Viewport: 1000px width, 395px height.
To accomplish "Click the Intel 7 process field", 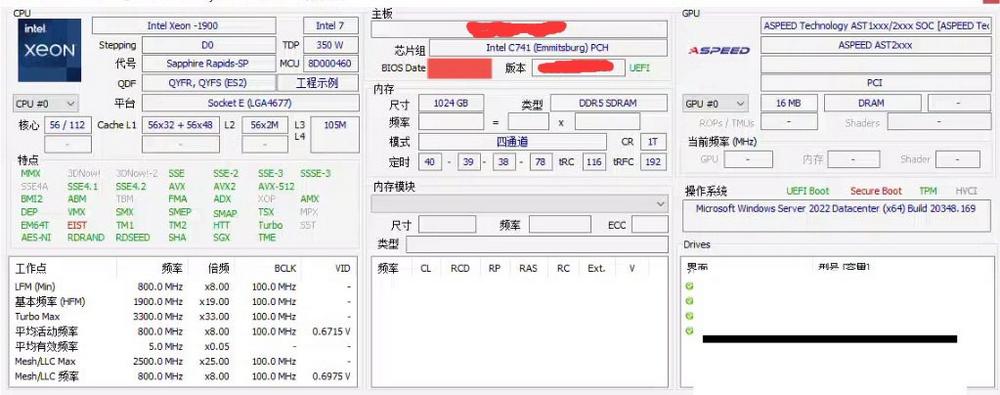I will [330, 26].
